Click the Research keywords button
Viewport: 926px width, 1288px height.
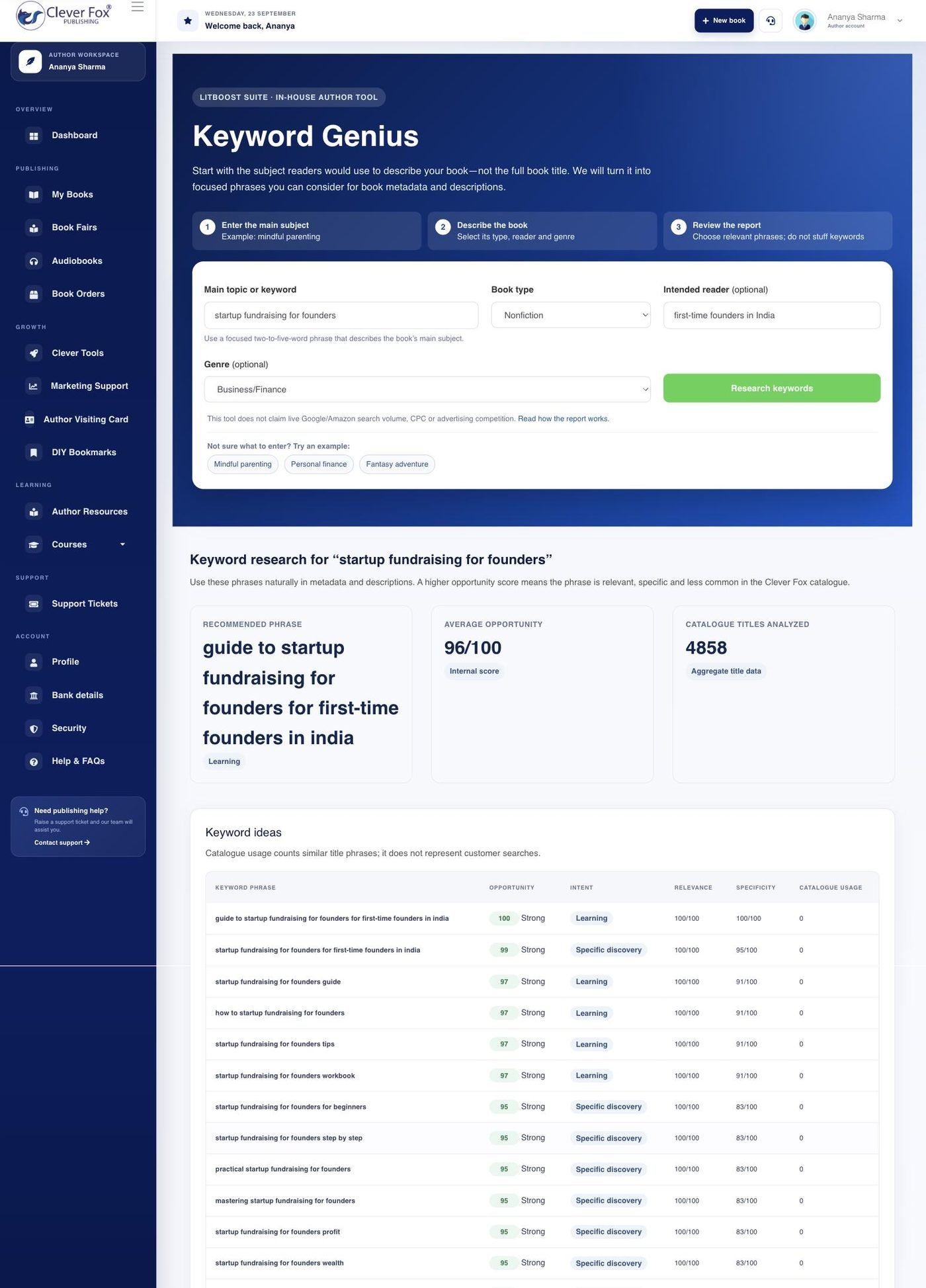(x=772, y=388)
